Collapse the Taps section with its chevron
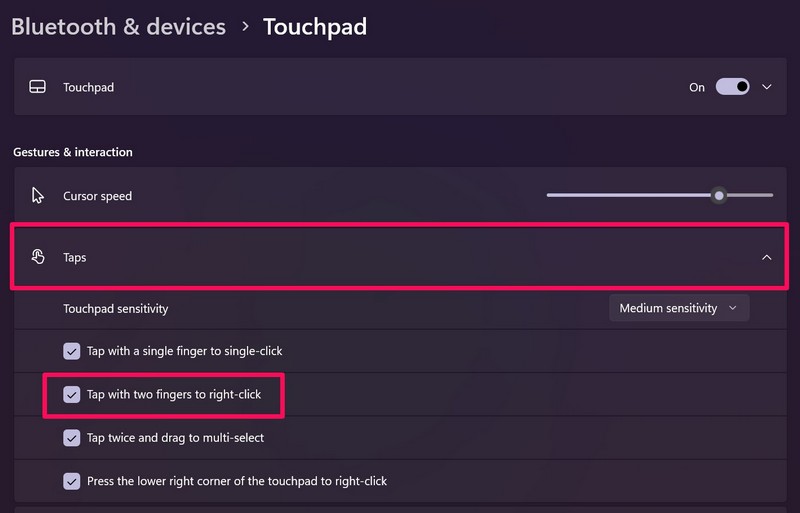This screenshot has width=800, height=513. click(x=767, y=257)
